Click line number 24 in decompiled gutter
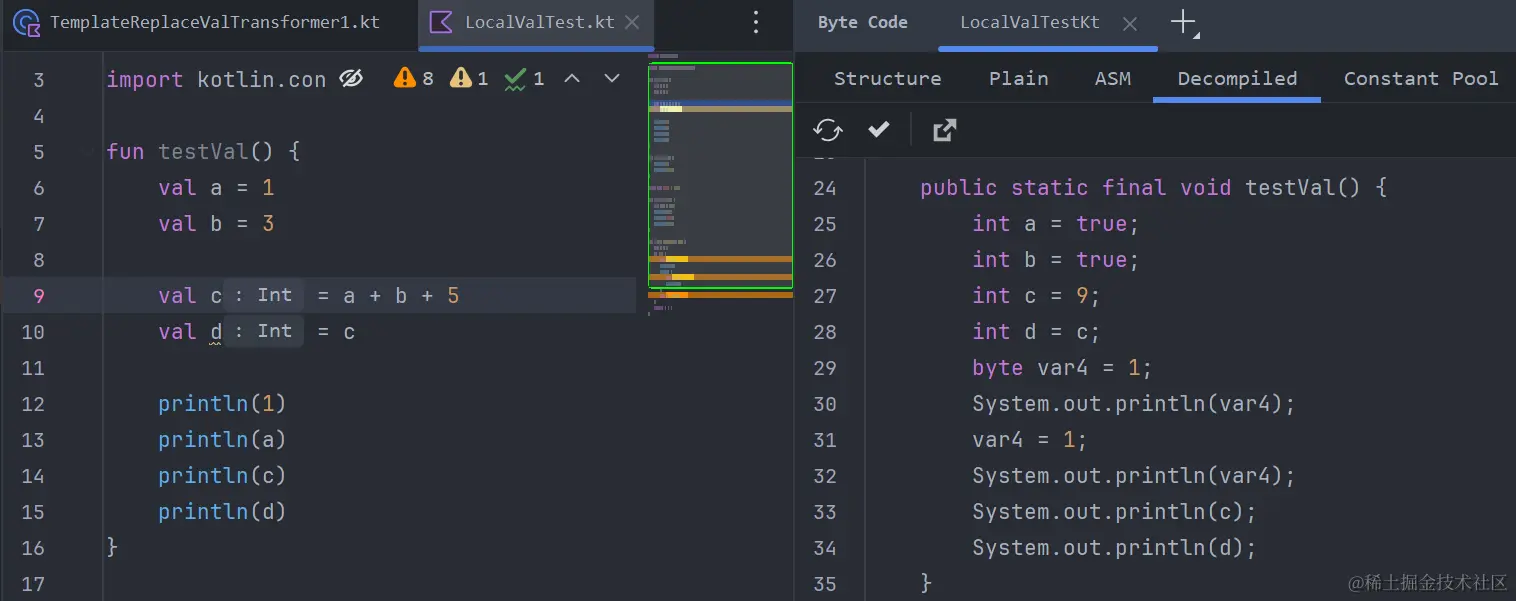The height and width of the screenshot is (601, 1516). (x=825, y=187)
